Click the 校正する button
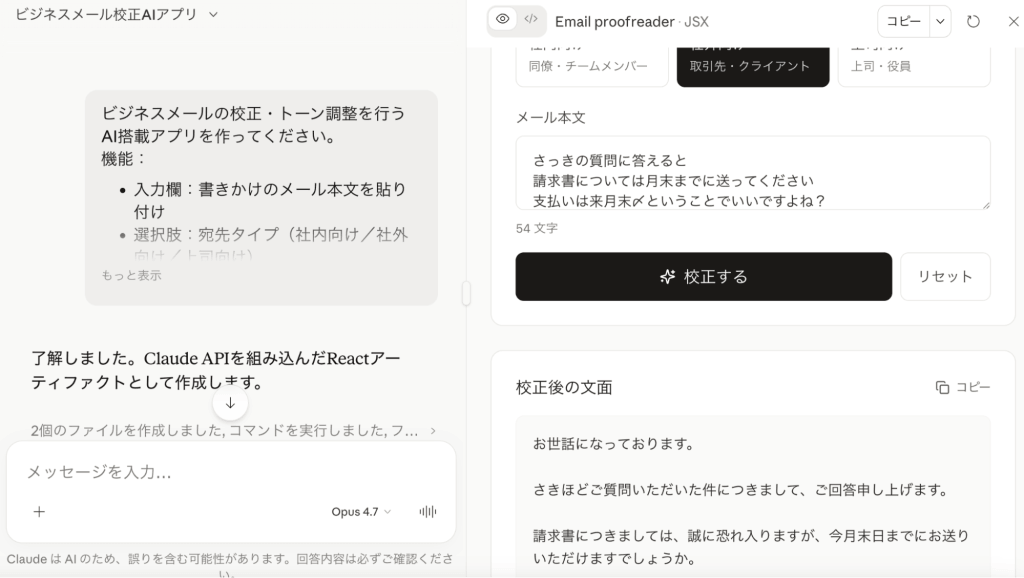The height and width of the screenshot is (578, 1024). (703, 277)
